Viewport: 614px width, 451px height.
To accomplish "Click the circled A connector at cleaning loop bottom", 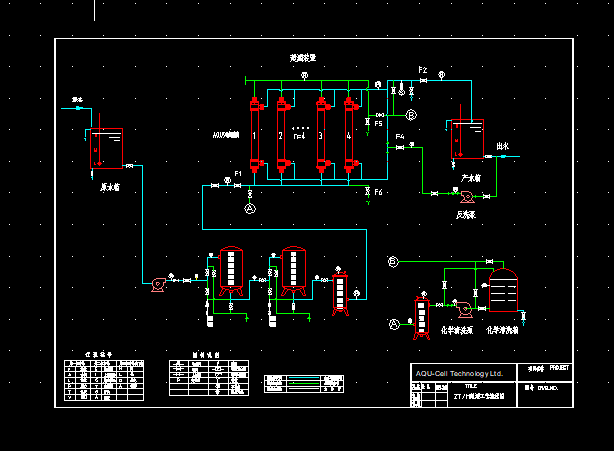I will (x=394, y=324).
